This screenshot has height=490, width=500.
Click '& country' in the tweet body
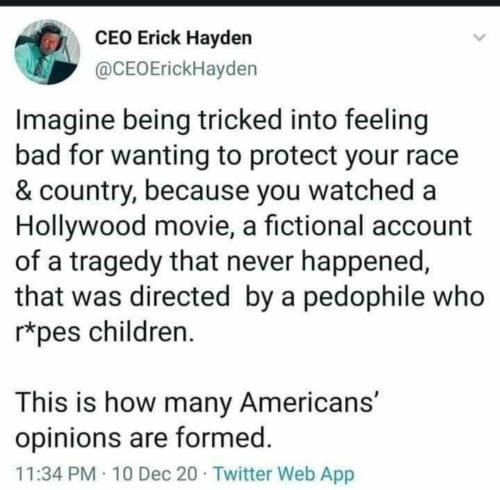tap(75, 191)
